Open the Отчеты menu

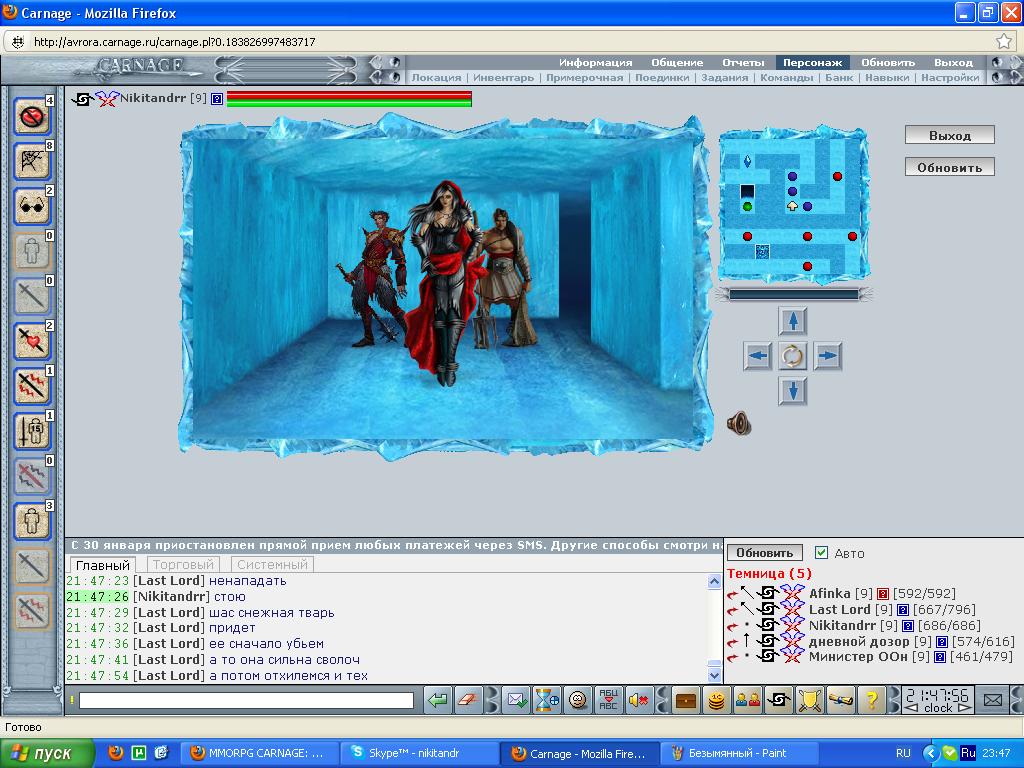[743, 63]
